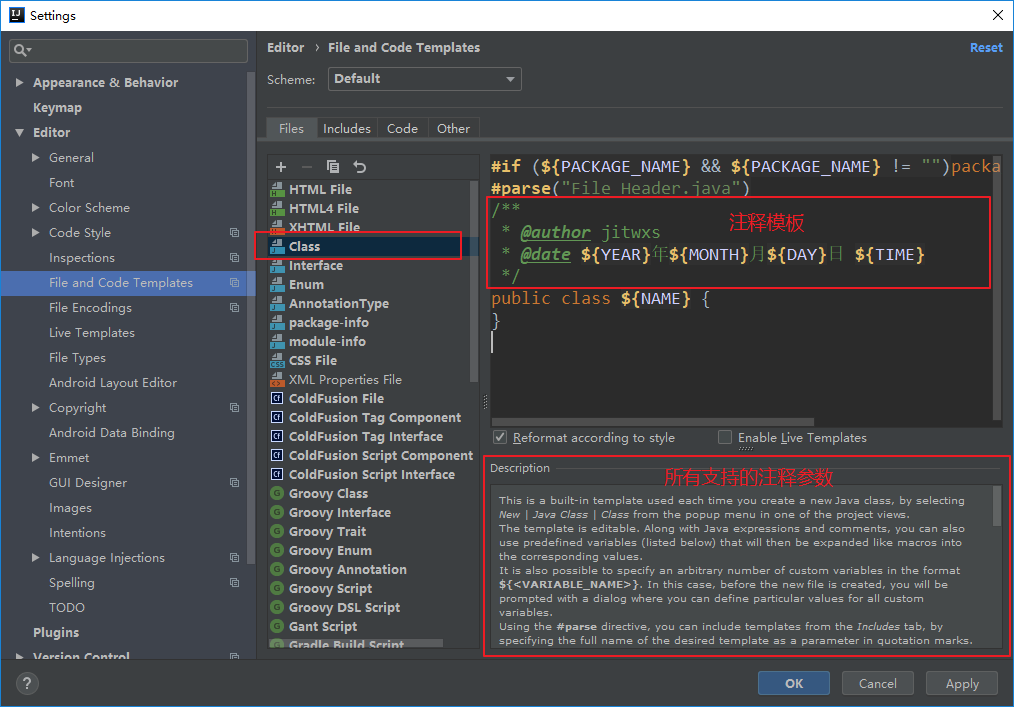The image size is (1014, 707).
Task: Click the Reset link
Action: coord(985,48)
